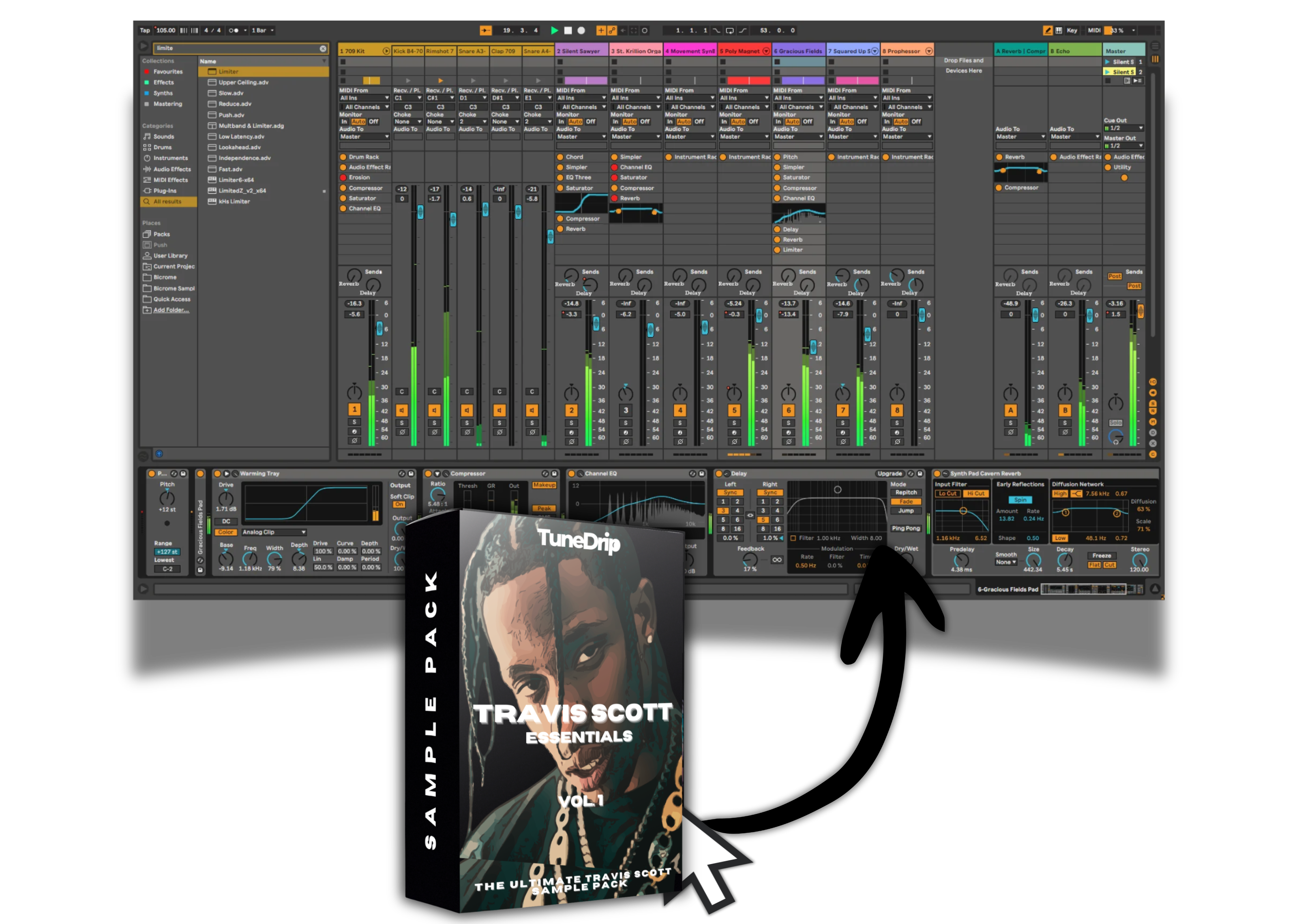Screen dimensions: 1297x924
Task: Click the Stop button in transport
Action: tap(567, 31)
